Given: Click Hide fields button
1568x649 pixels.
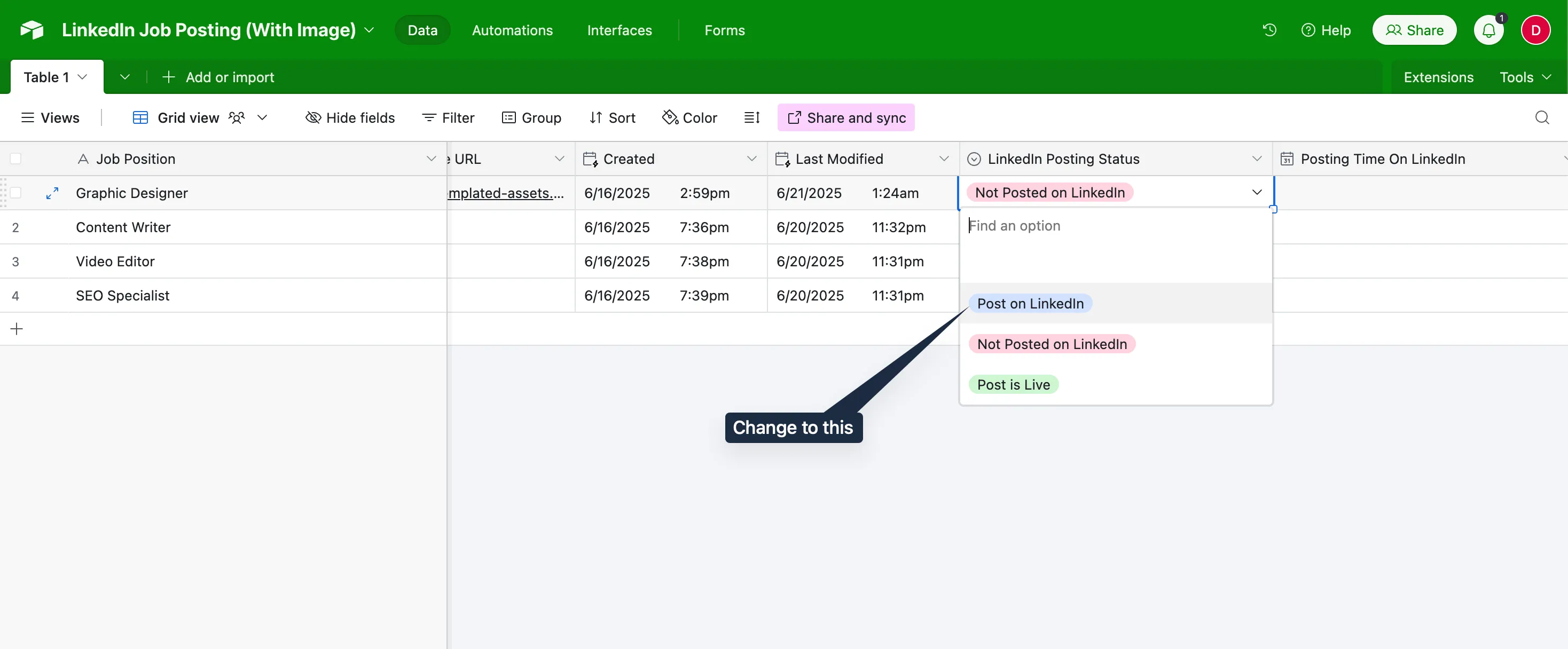Looking at the screenshot, I should pos(350,117).
